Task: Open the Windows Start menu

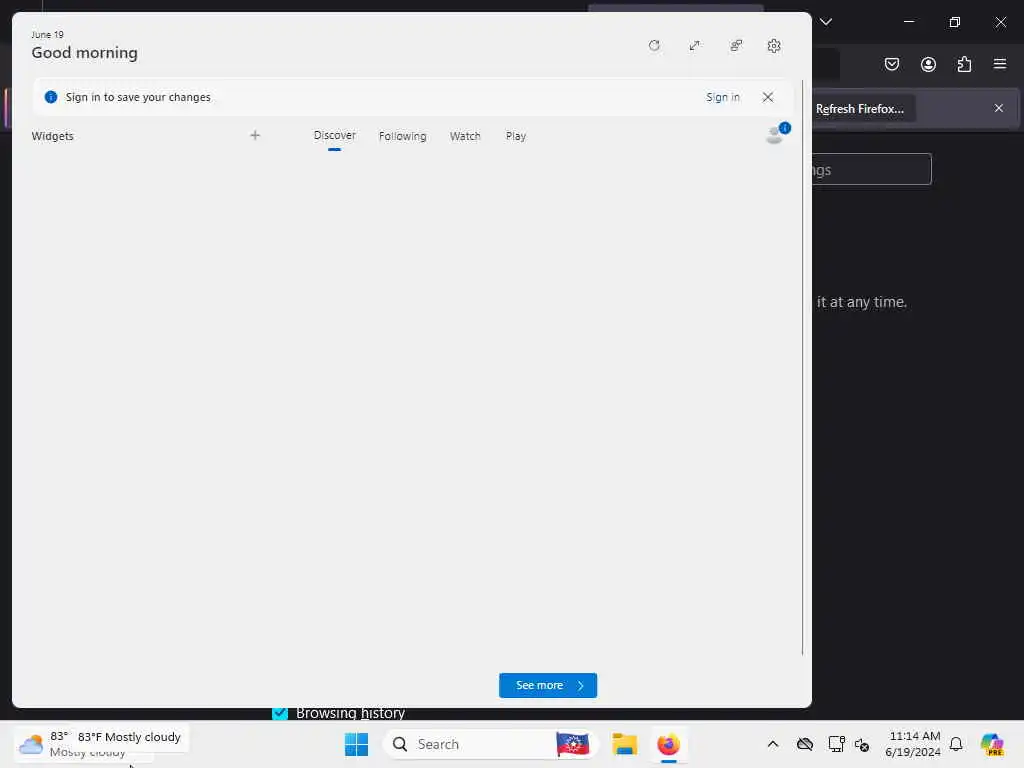Action: [x=357, y=744]
